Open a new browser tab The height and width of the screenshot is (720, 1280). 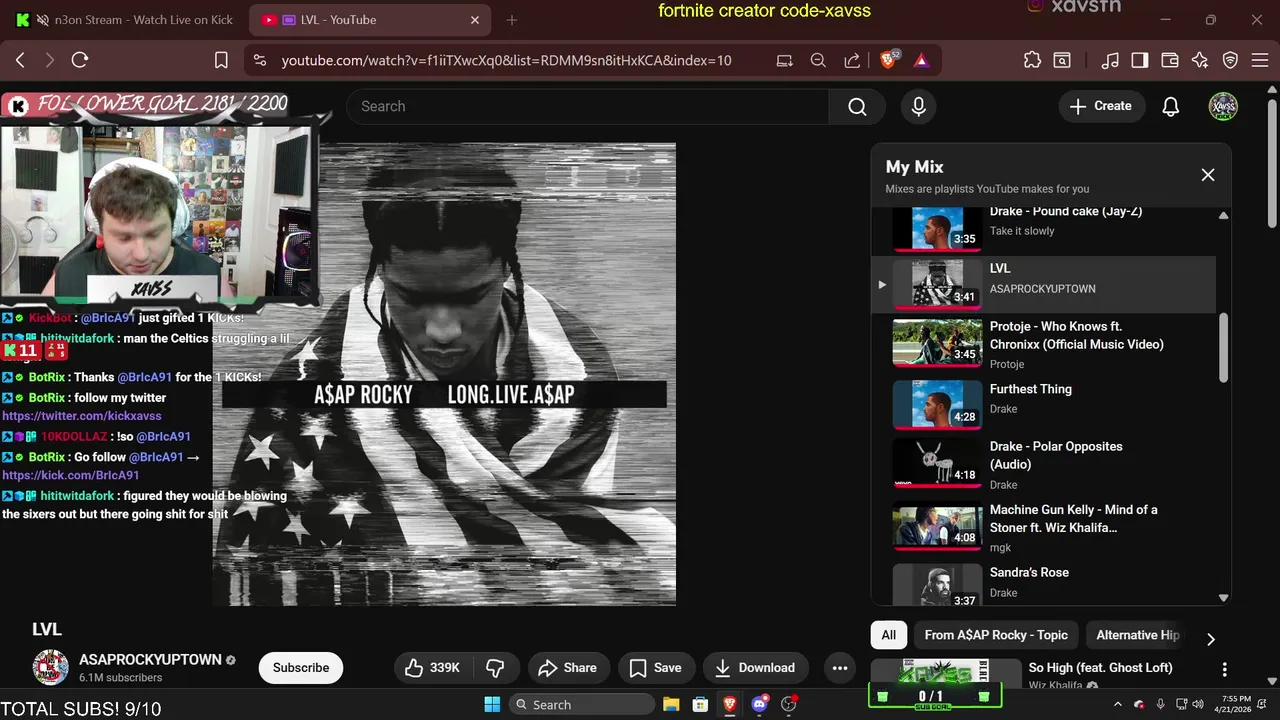tap(512, 20)
